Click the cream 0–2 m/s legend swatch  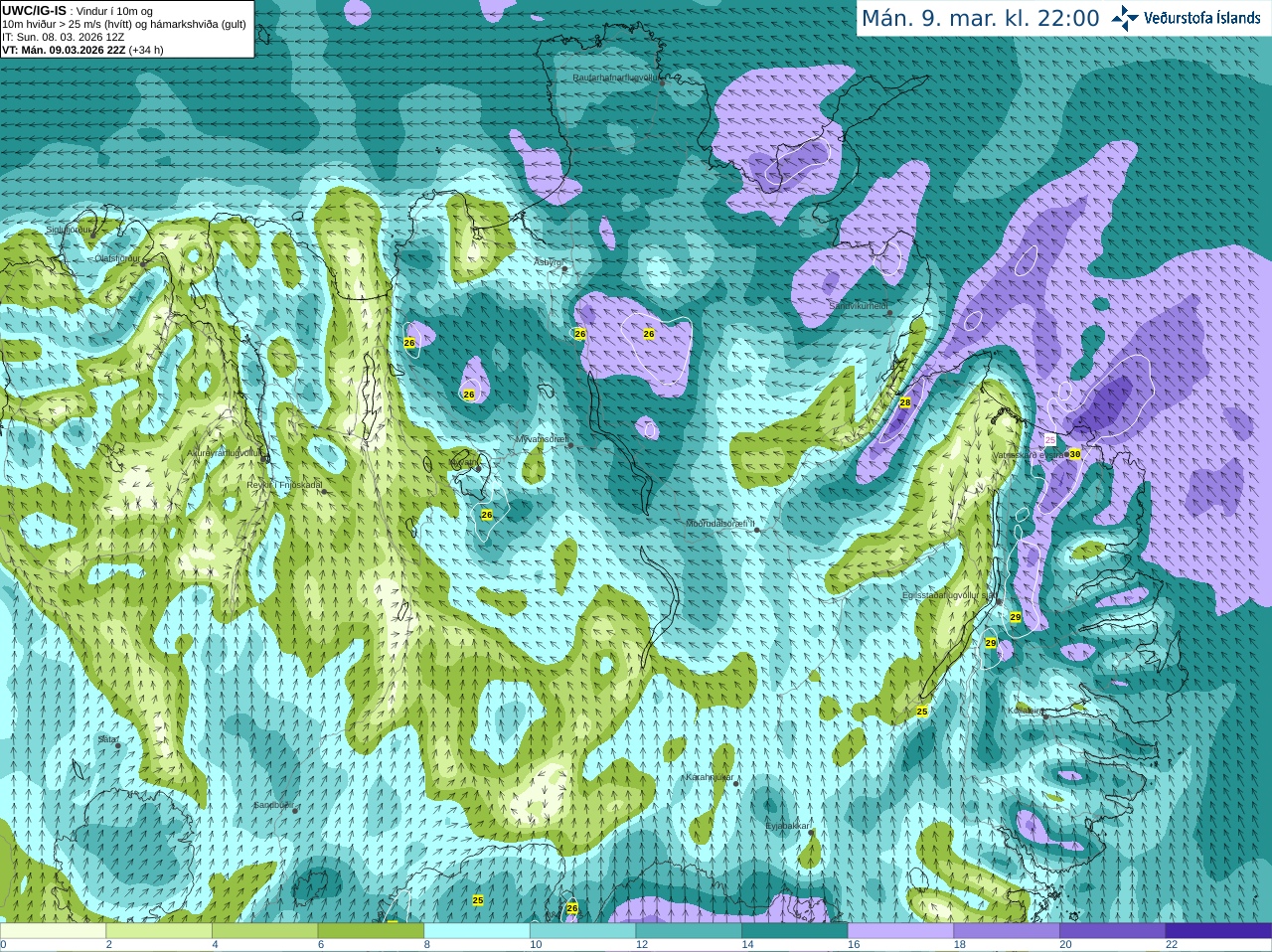(53, 931)
